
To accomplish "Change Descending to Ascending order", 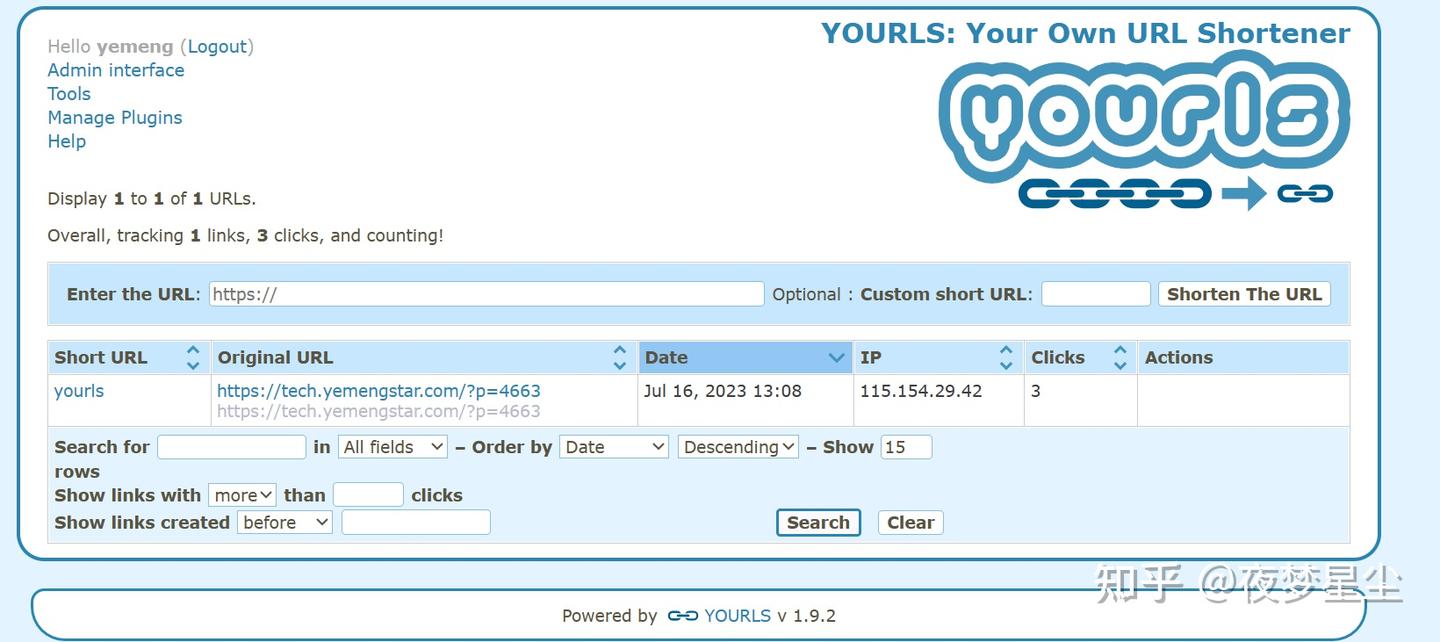I will [x=737, y=447].
